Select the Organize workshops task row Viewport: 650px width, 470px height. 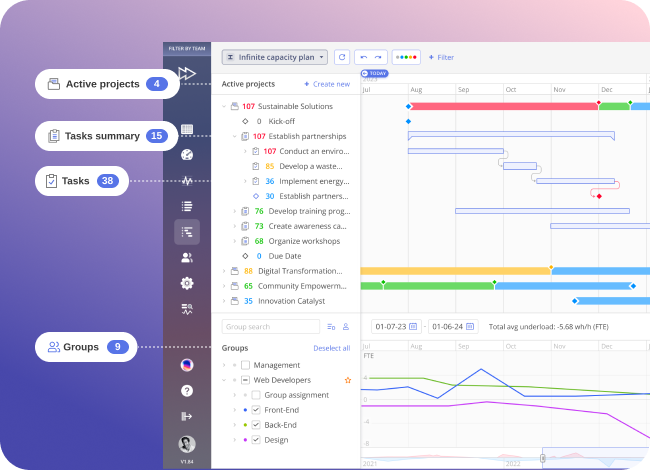click(300, 241)
